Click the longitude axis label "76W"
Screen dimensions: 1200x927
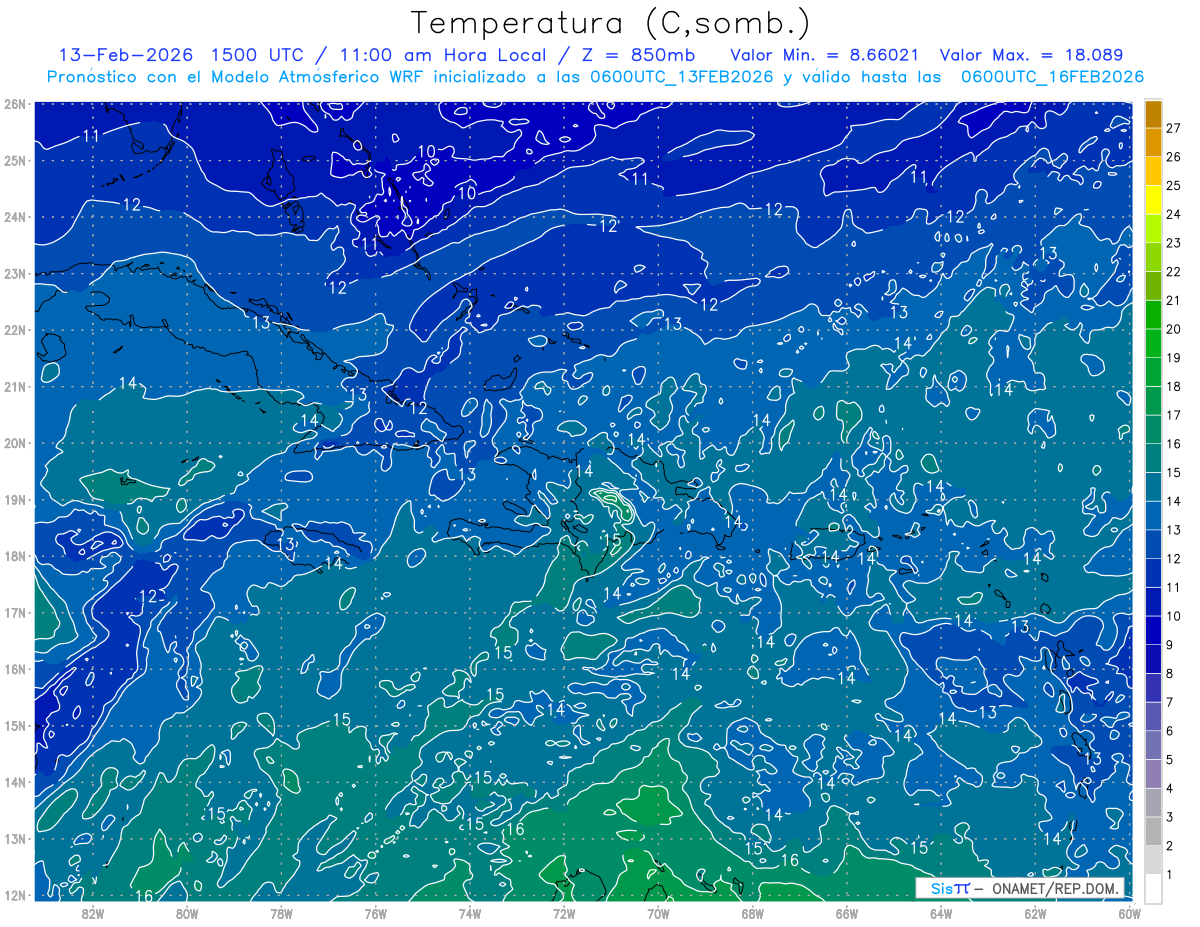click(x=375, y=913)
